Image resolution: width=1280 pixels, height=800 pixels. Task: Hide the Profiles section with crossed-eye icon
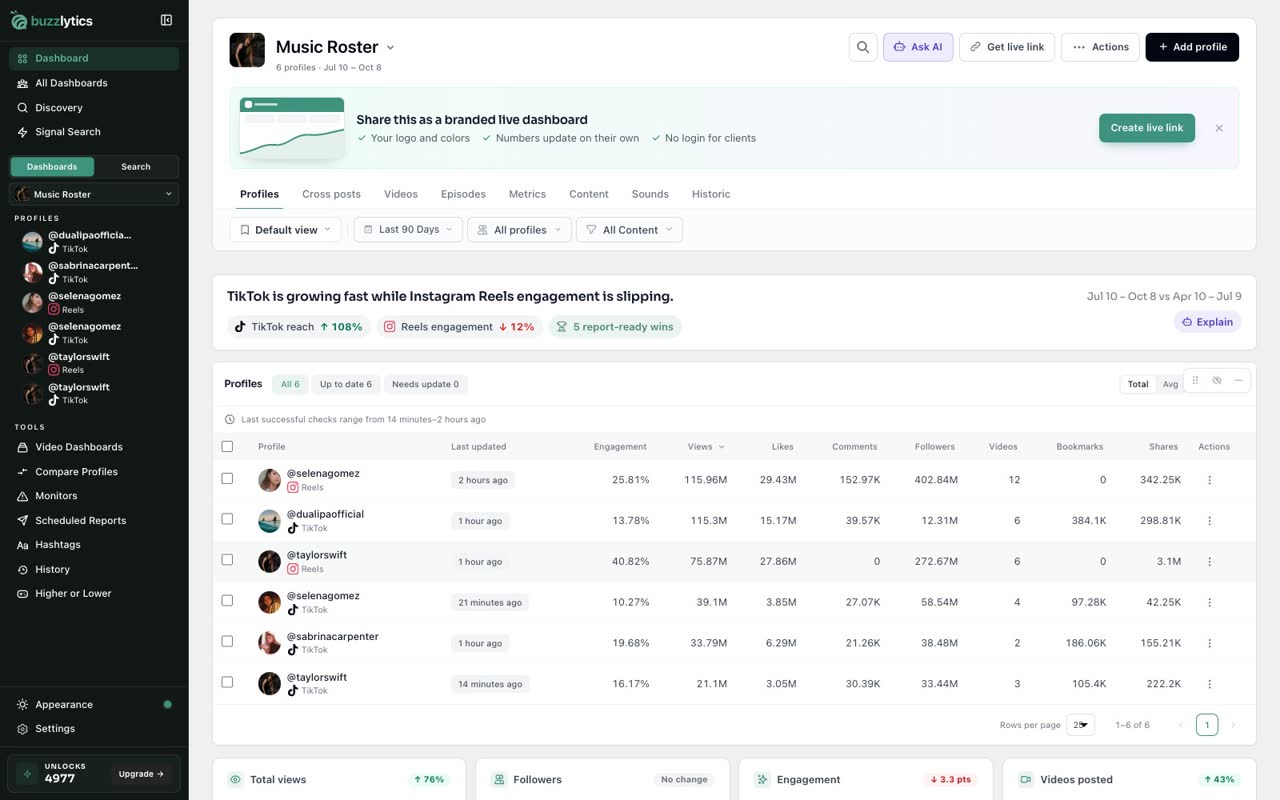tap(1217, 381)
